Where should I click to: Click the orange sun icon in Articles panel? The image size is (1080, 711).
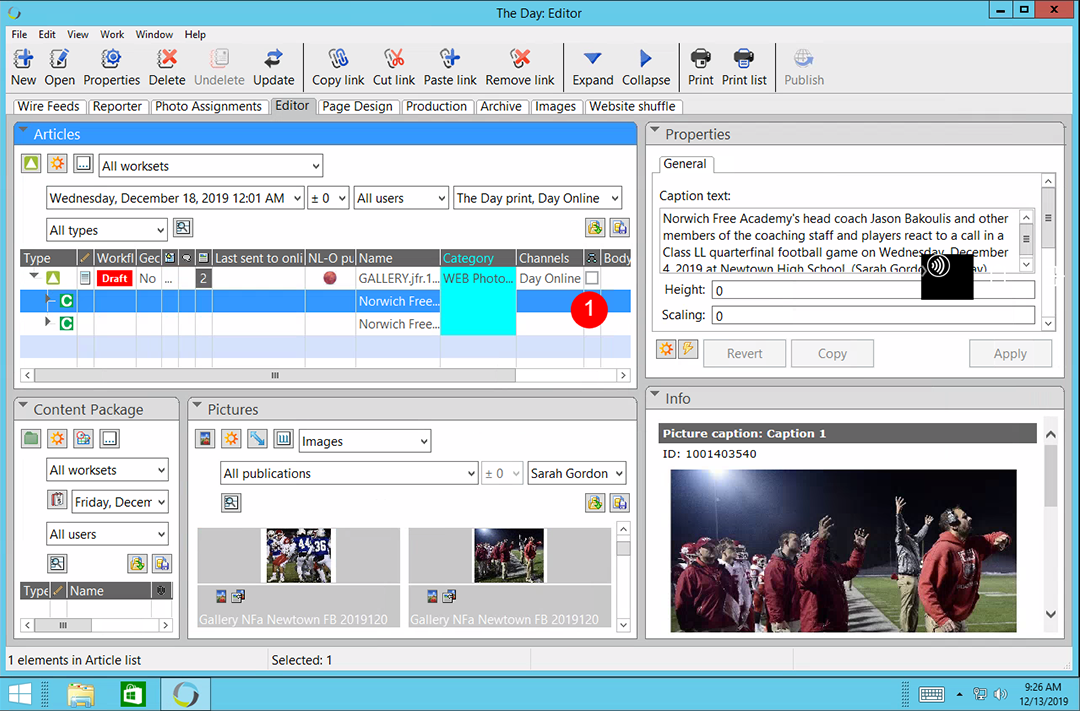[x=57, y=164]
